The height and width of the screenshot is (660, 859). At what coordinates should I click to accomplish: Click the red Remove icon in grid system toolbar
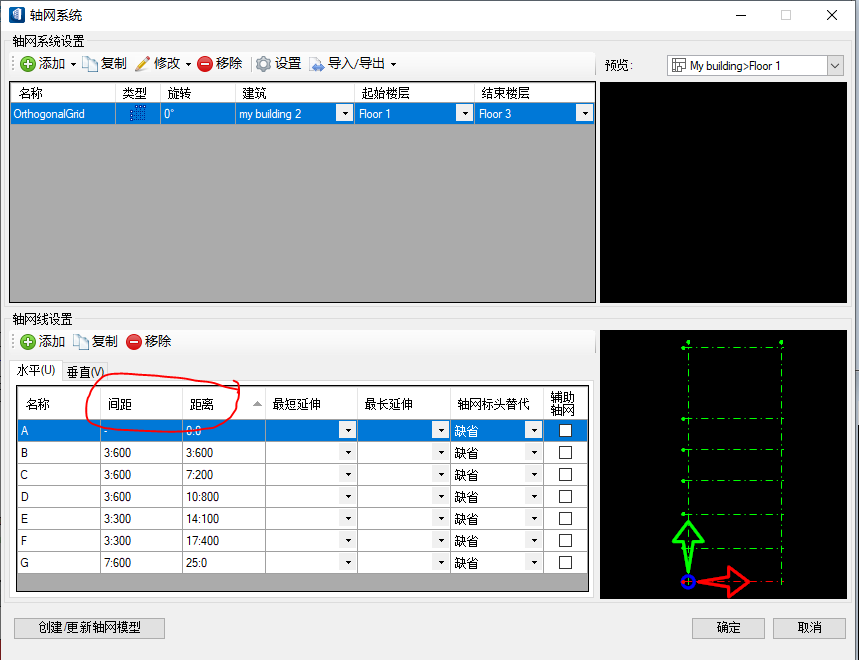205,64
